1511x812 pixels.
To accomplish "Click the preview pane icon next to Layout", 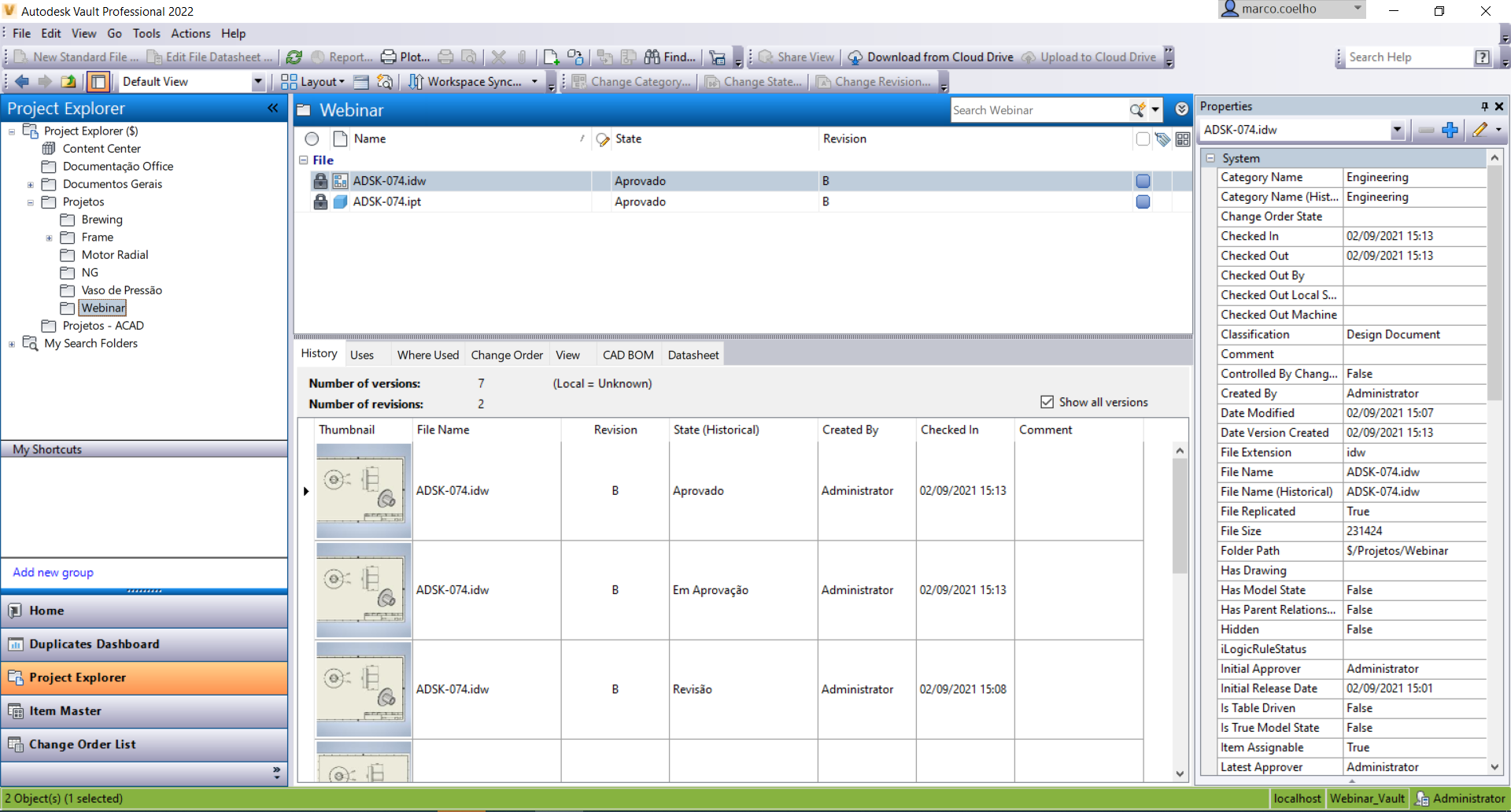I will (x=361, y=82).
